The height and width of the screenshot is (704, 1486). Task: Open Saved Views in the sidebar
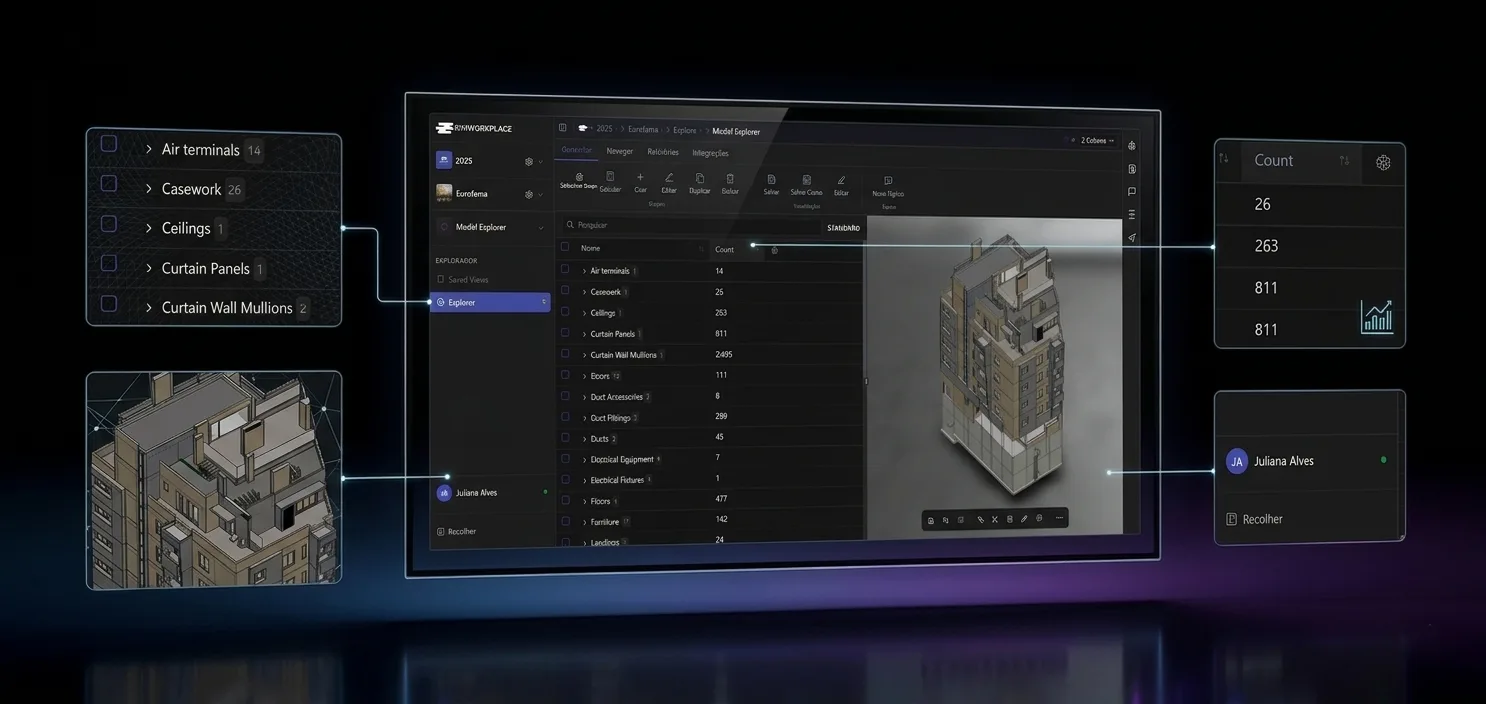tap(468, 280)
